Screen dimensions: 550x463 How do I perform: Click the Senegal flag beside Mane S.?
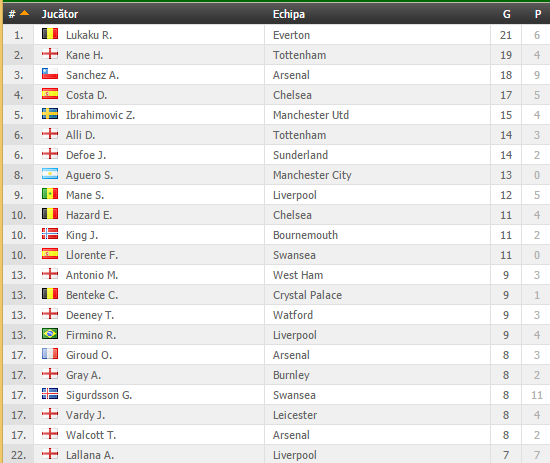(x=50, y=194)
